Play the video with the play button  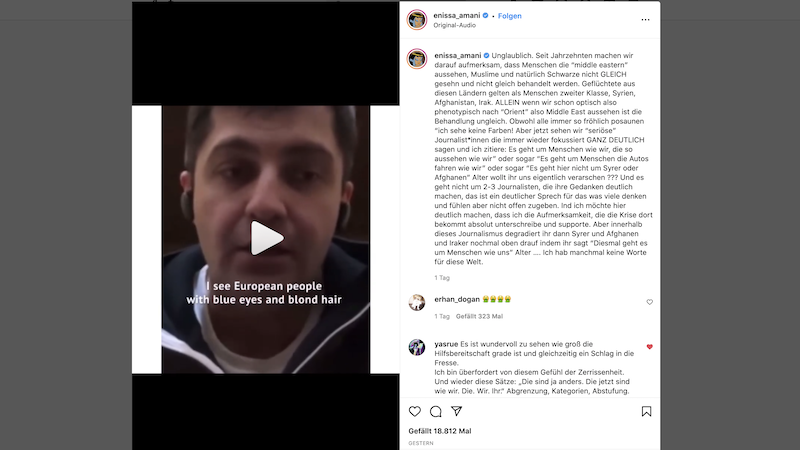click(267, 238)
